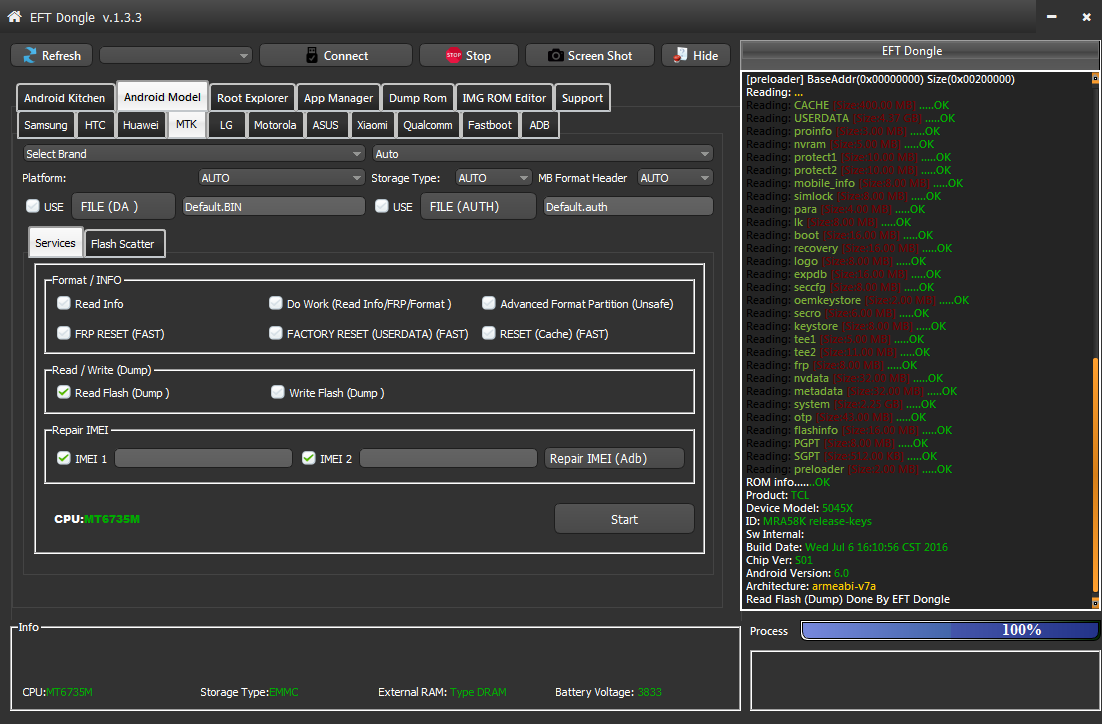Click the Repair IMEI (Adb) button

pyautogui.click(x=615, y=458)
